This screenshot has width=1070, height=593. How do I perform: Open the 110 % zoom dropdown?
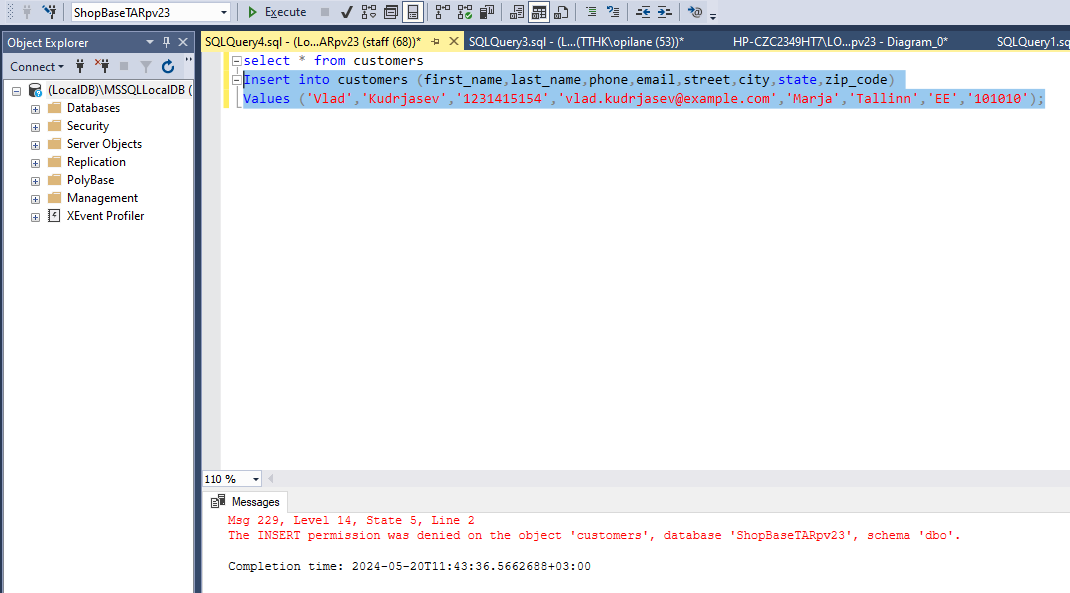tap(256, 479)
